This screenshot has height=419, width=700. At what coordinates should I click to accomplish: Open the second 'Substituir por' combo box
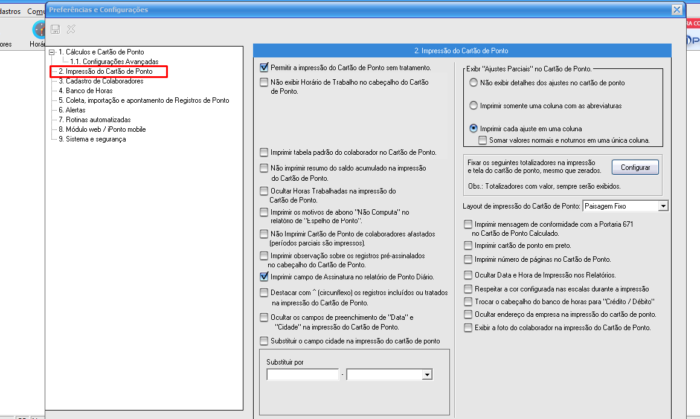click(x=426, y=374)
